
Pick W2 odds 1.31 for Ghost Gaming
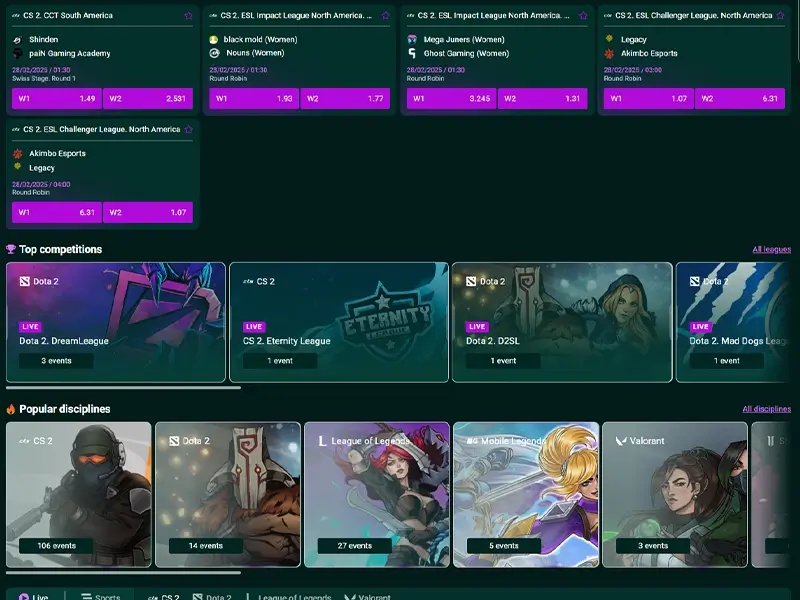tap(543, 98)
